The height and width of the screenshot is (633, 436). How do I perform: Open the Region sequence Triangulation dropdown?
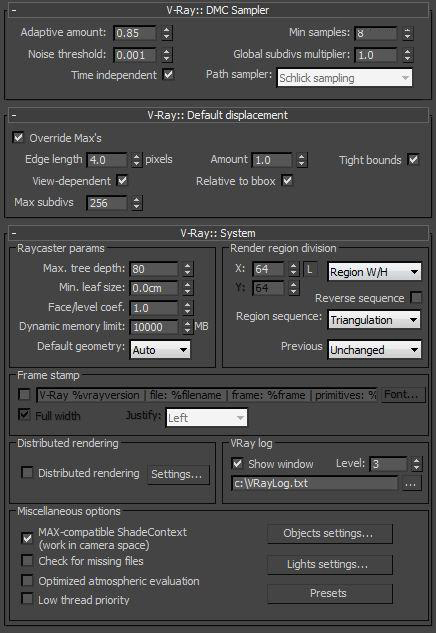(375, 320)
